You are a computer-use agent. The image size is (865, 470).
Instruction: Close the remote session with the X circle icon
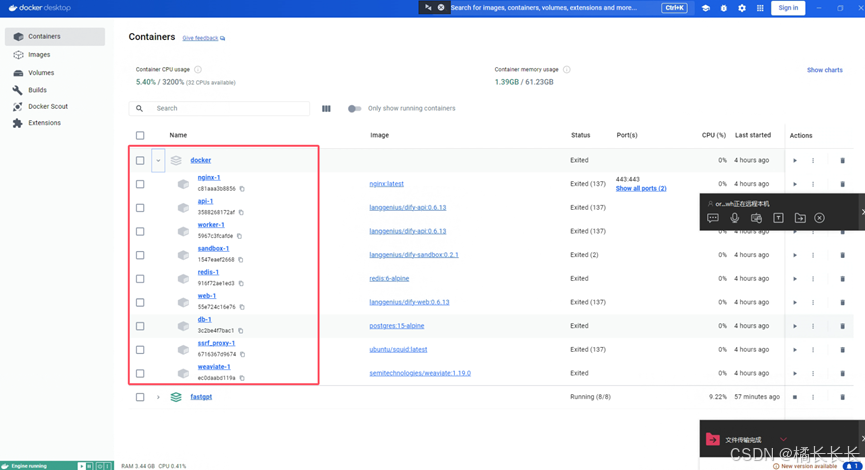[x=820, y=218]
